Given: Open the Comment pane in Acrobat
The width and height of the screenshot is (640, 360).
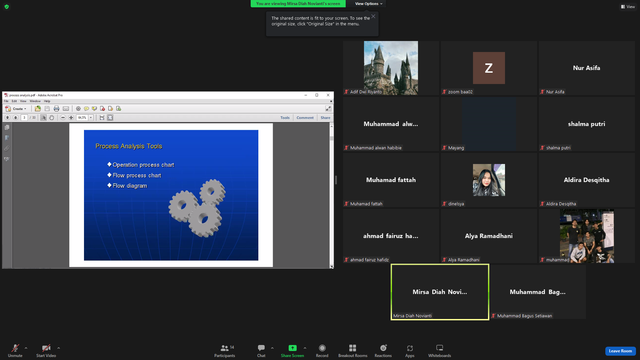Looking at the screenshot, I should pyautogui.click(x=305, y=118).
